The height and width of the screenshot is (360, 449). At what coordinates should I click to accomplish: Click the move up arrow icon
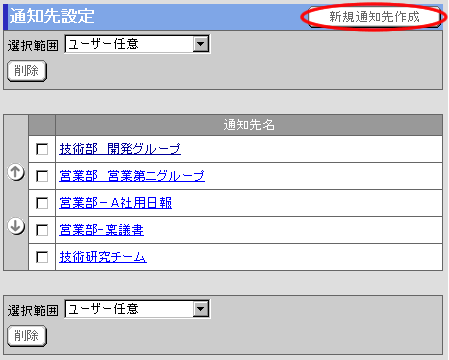coord(16,172)
